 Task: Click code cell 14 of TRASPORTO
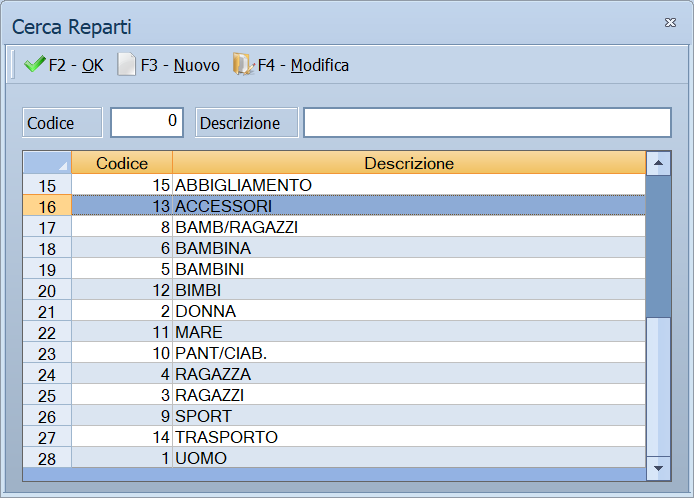click(122, 437)
